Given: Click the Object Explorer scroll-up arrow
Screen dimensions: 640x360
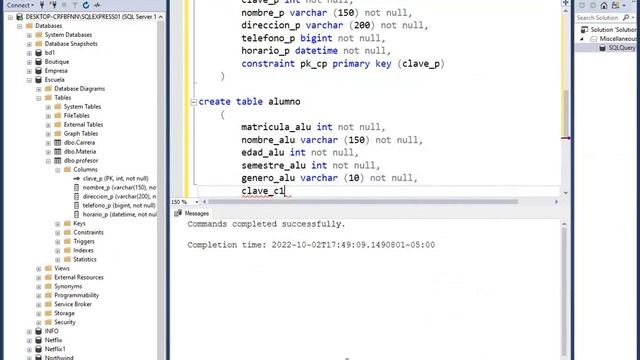Looking at the screenshot, I should (161, 17).
